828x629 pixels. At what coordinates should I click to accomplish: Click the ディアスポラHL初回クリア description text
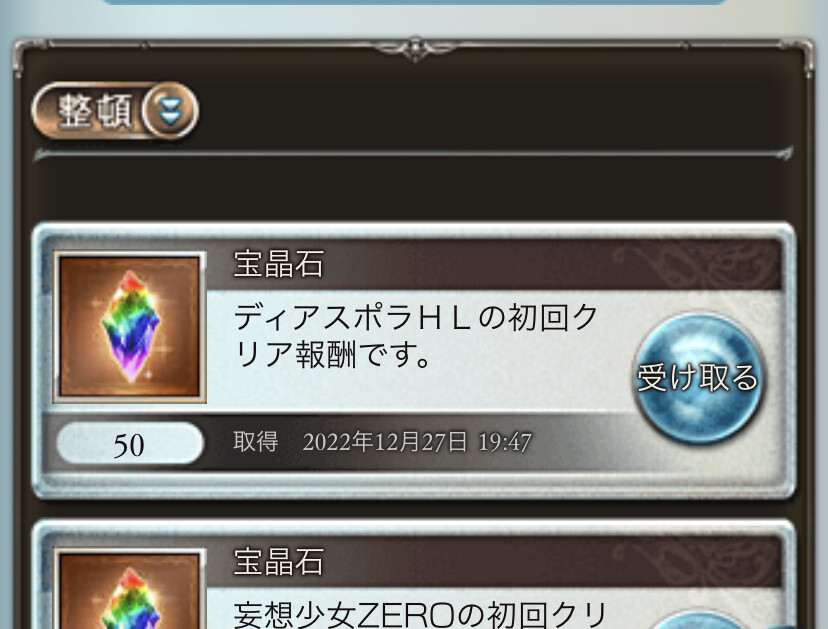tap(415, 336)
